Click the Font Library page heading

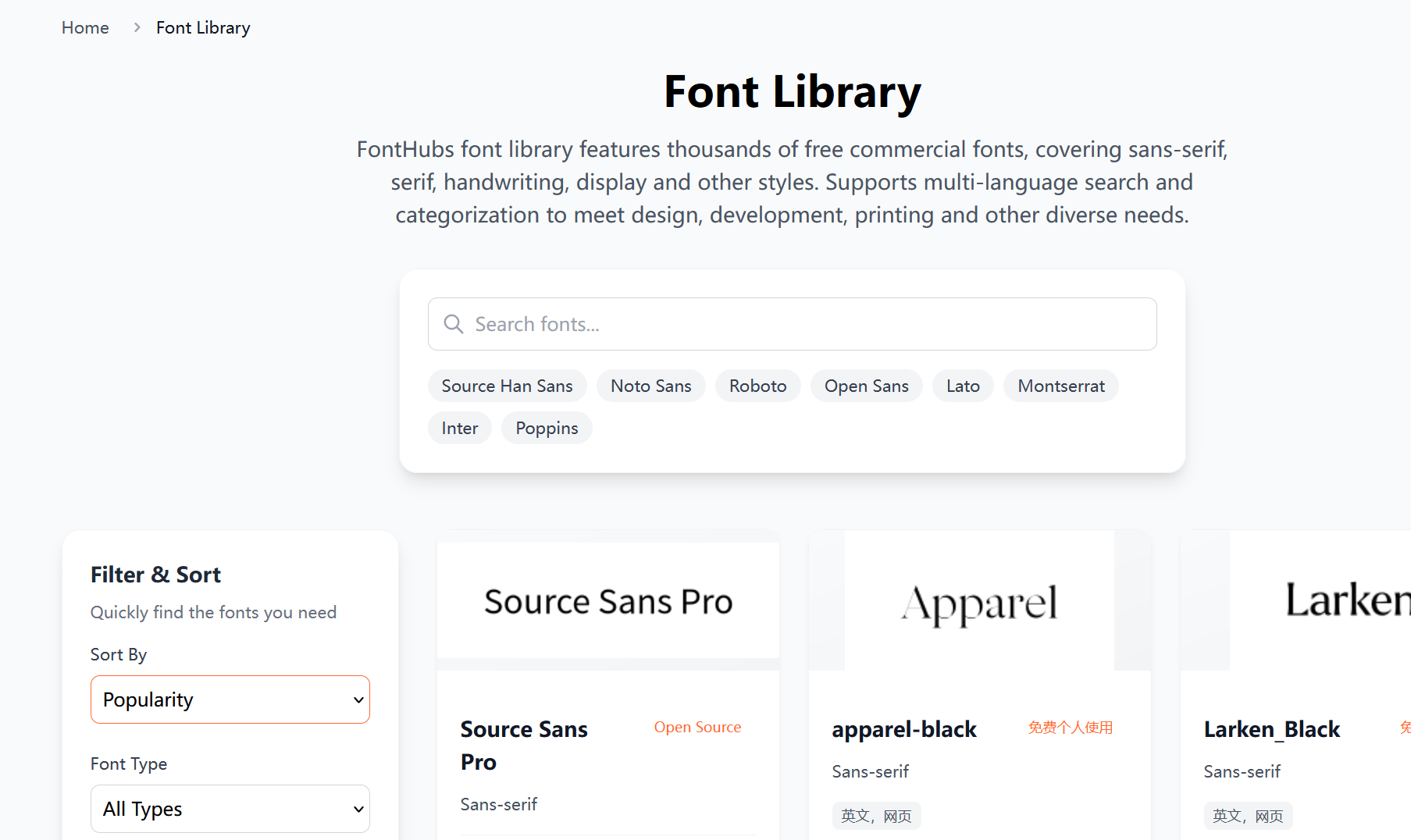(793, 91)
